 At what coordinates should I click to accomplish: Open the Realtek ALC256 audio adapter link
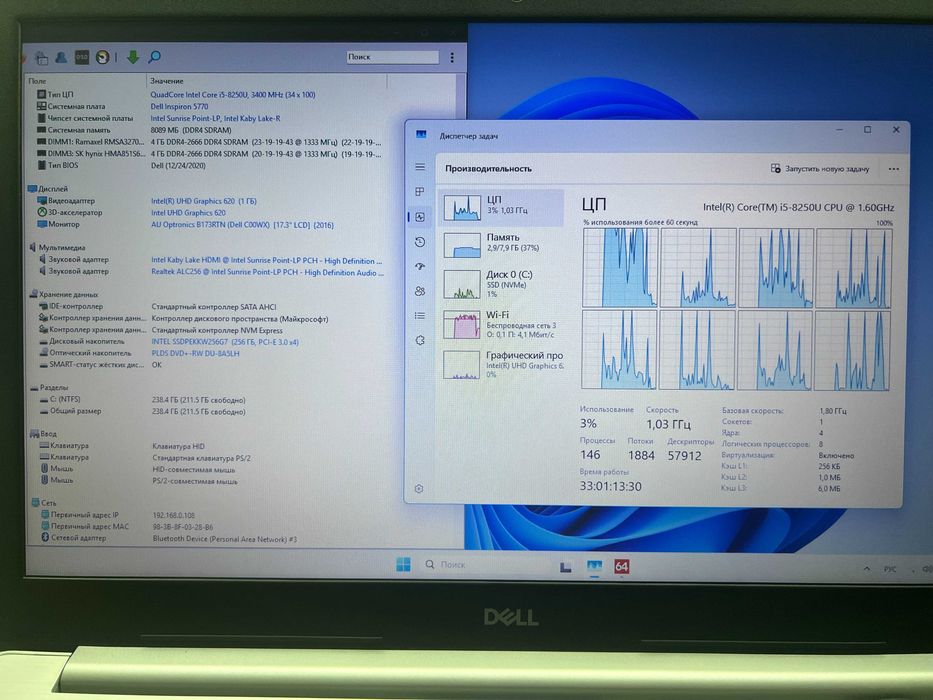(x=267, y=273)
